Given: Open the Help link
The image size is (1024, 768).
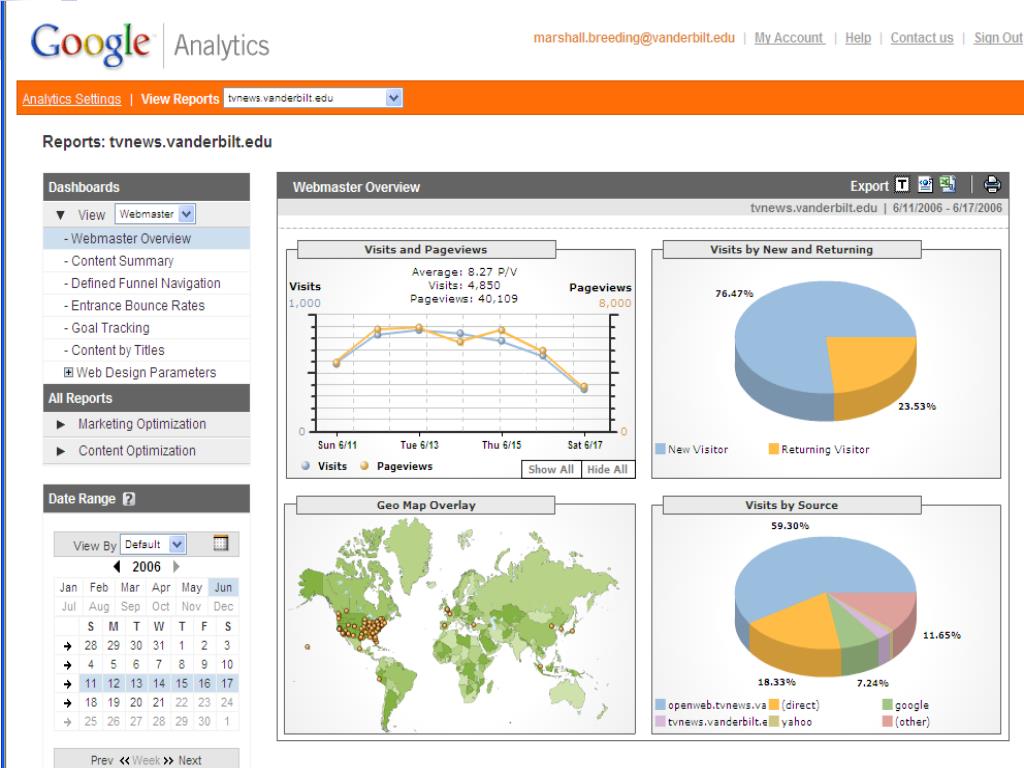Looking at the screenshot, I should (858, 38).
